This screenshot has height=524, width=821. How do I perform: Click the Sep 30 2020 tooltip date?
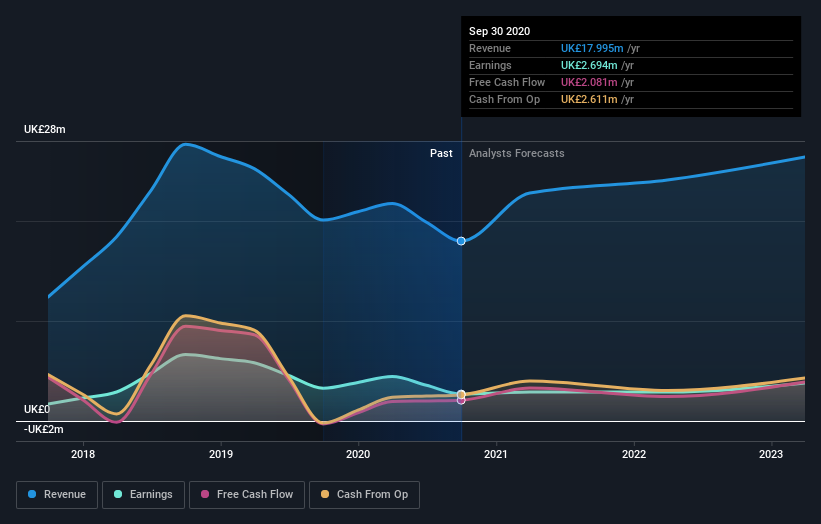tap(500, 31)
